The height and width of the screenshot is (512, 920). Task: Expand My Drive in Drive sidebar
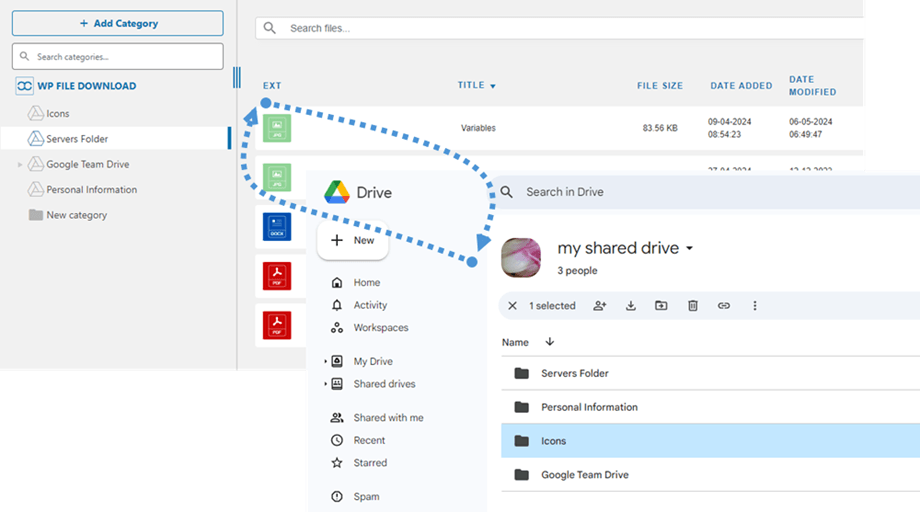[325, 362]
